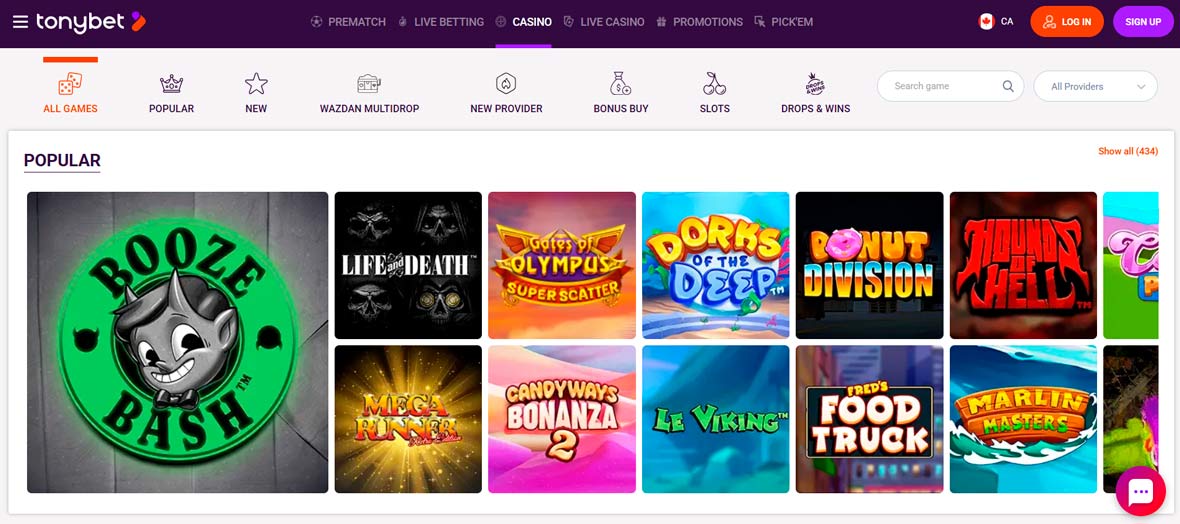Screen dimensions: 1180x524
Task: Select the All Games label
Action: click(x=70, y=108)
